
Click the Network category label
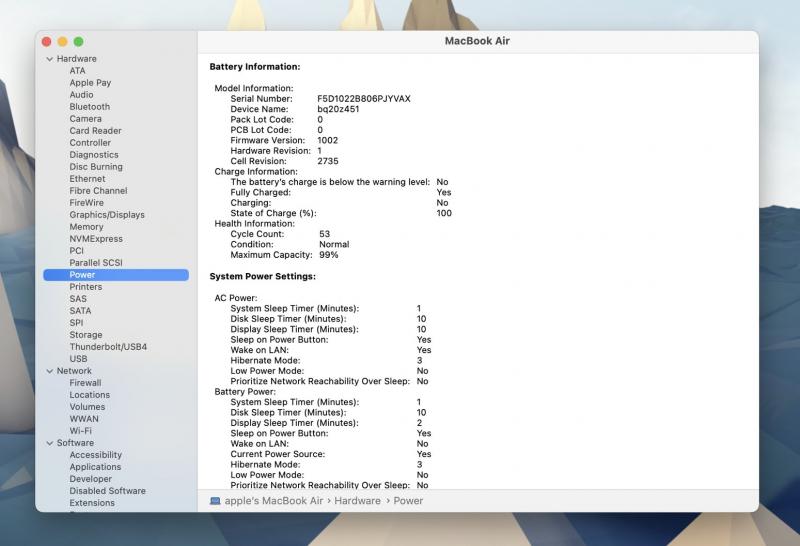point(74,371)
